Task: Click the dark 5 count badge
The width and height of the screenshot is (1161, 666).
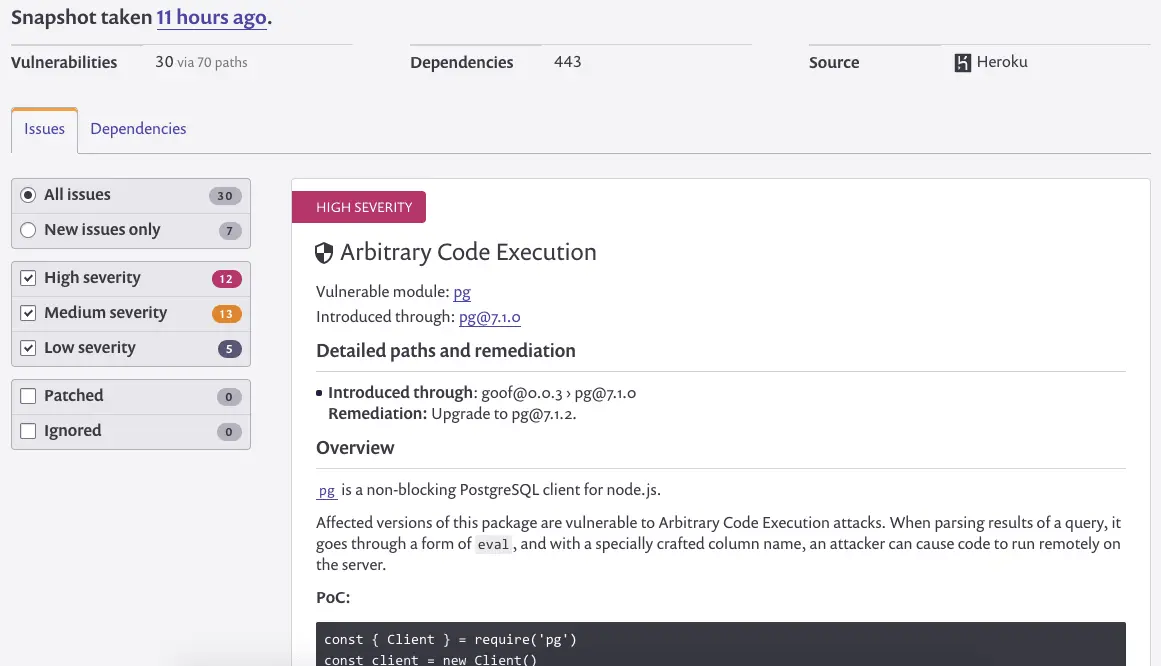Action: click(229, 349)
